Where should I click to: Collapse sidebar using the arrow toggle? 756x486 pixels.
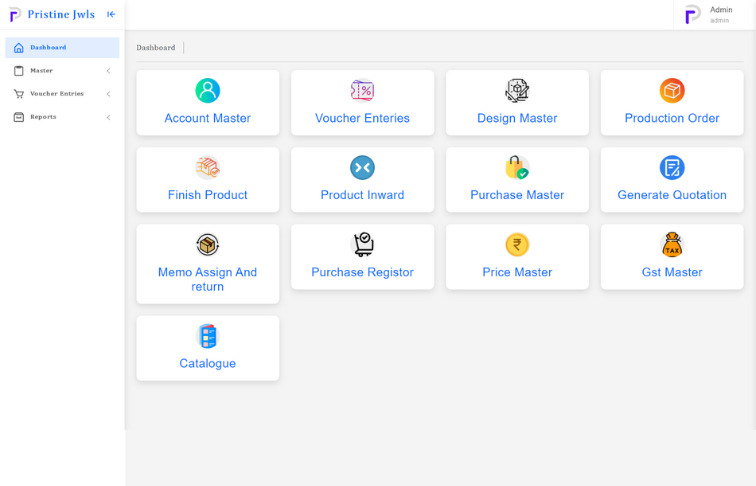111,14
